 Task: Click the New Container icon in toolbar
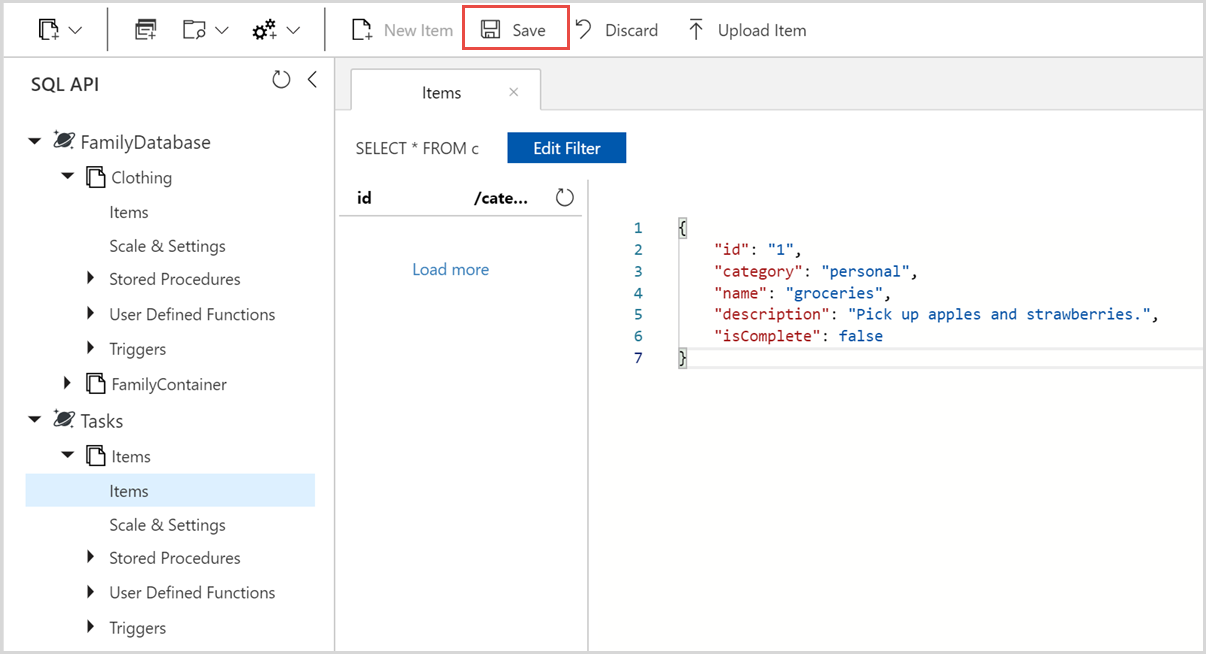(48, 30)
